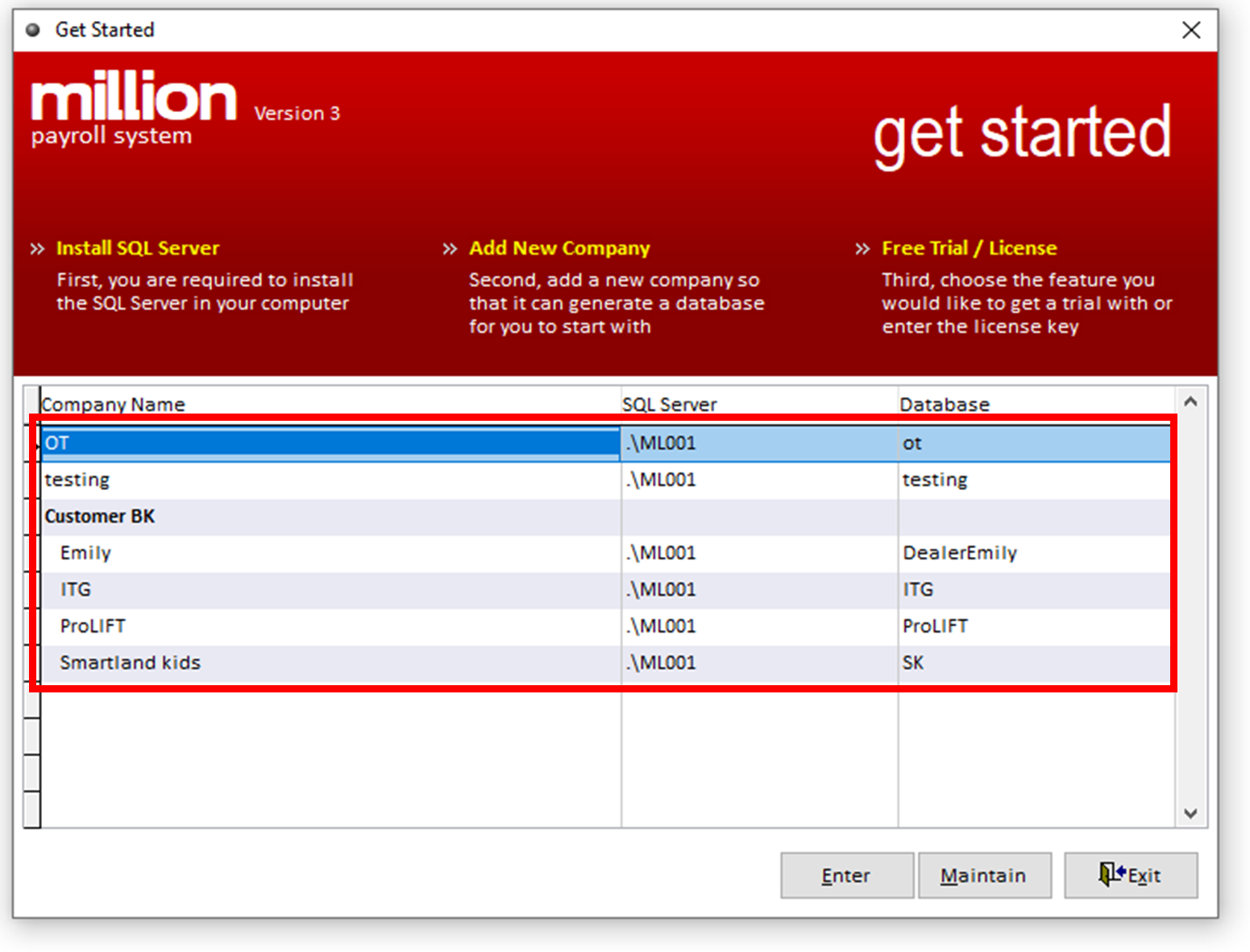The width and height of the screenshot is (1250, 952).
Task: Select the Smartland kids company row
Action: (x=606, y=663)
